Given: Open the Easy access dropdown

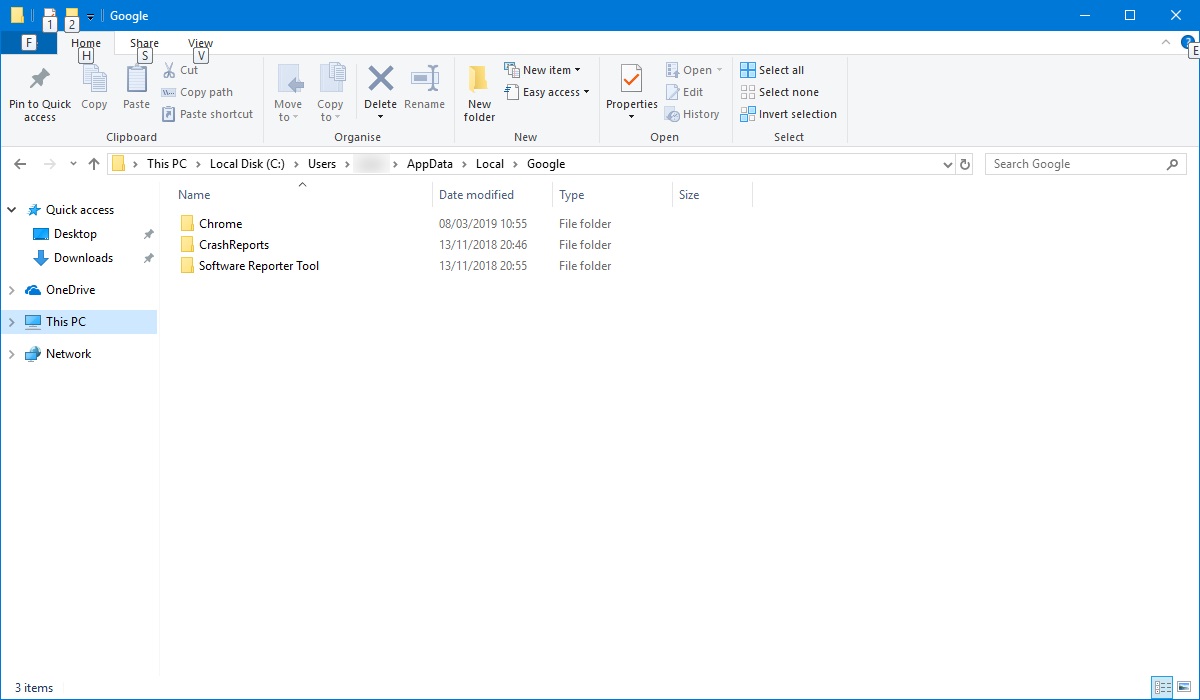Looking at the screenshot, I should (547, 92).
